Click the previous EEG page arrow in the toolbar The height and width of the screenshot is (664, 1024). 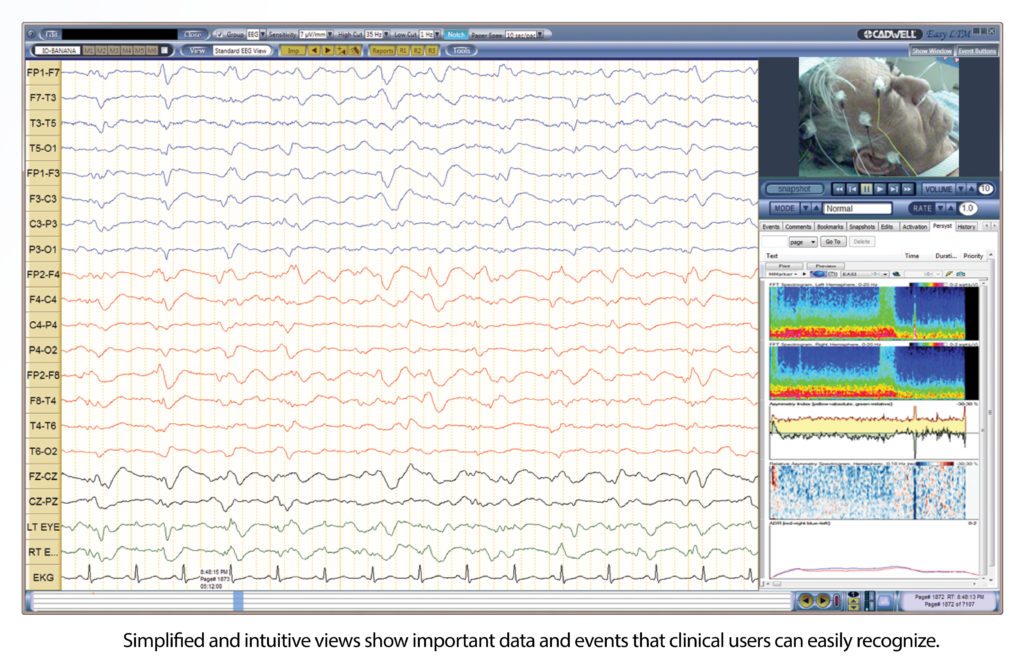click(315, 50)
